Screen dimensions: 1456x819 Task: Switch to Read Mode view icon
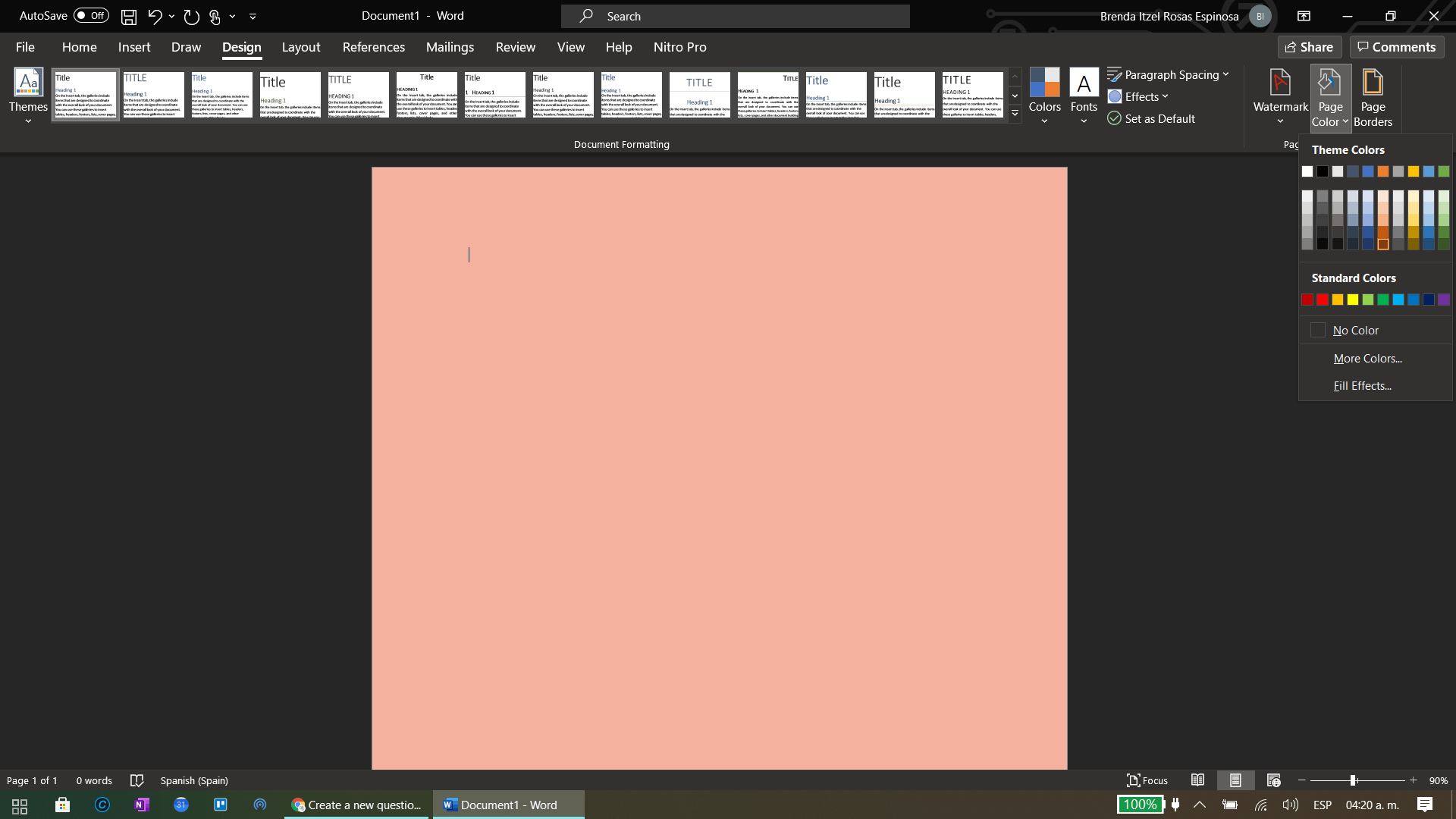[x=1197, y=780]
